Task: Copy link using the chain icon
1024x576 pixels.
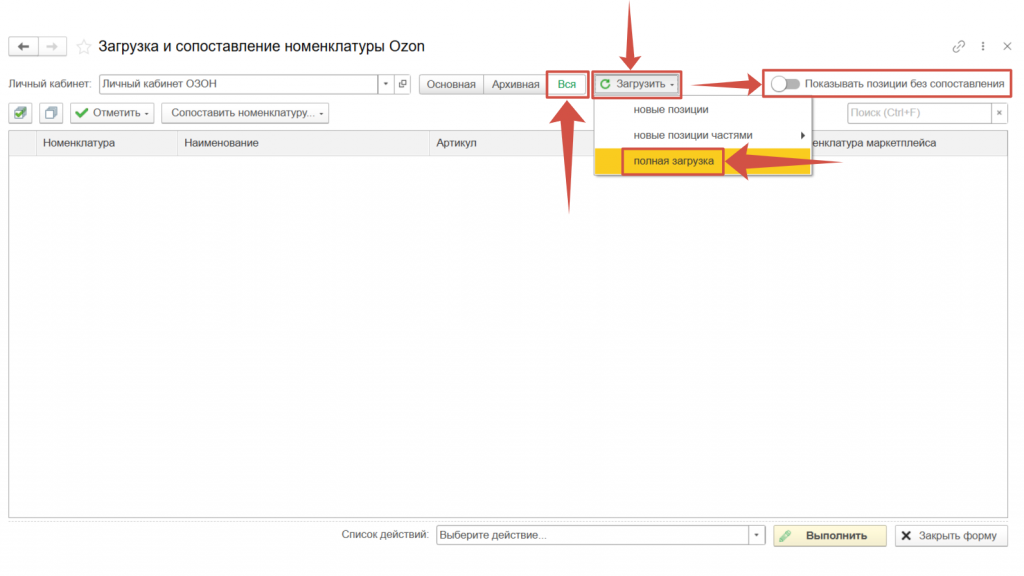Action: [958, 47]
